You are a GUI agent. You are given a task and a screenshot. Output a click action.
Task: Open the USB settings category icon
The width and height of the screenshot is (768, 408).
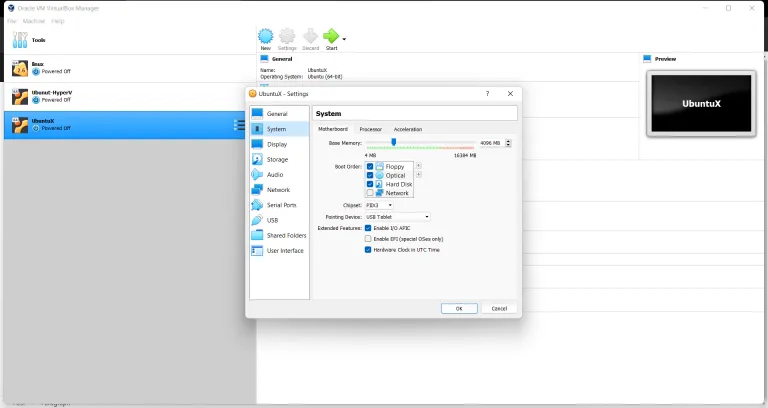click(257, 220)
